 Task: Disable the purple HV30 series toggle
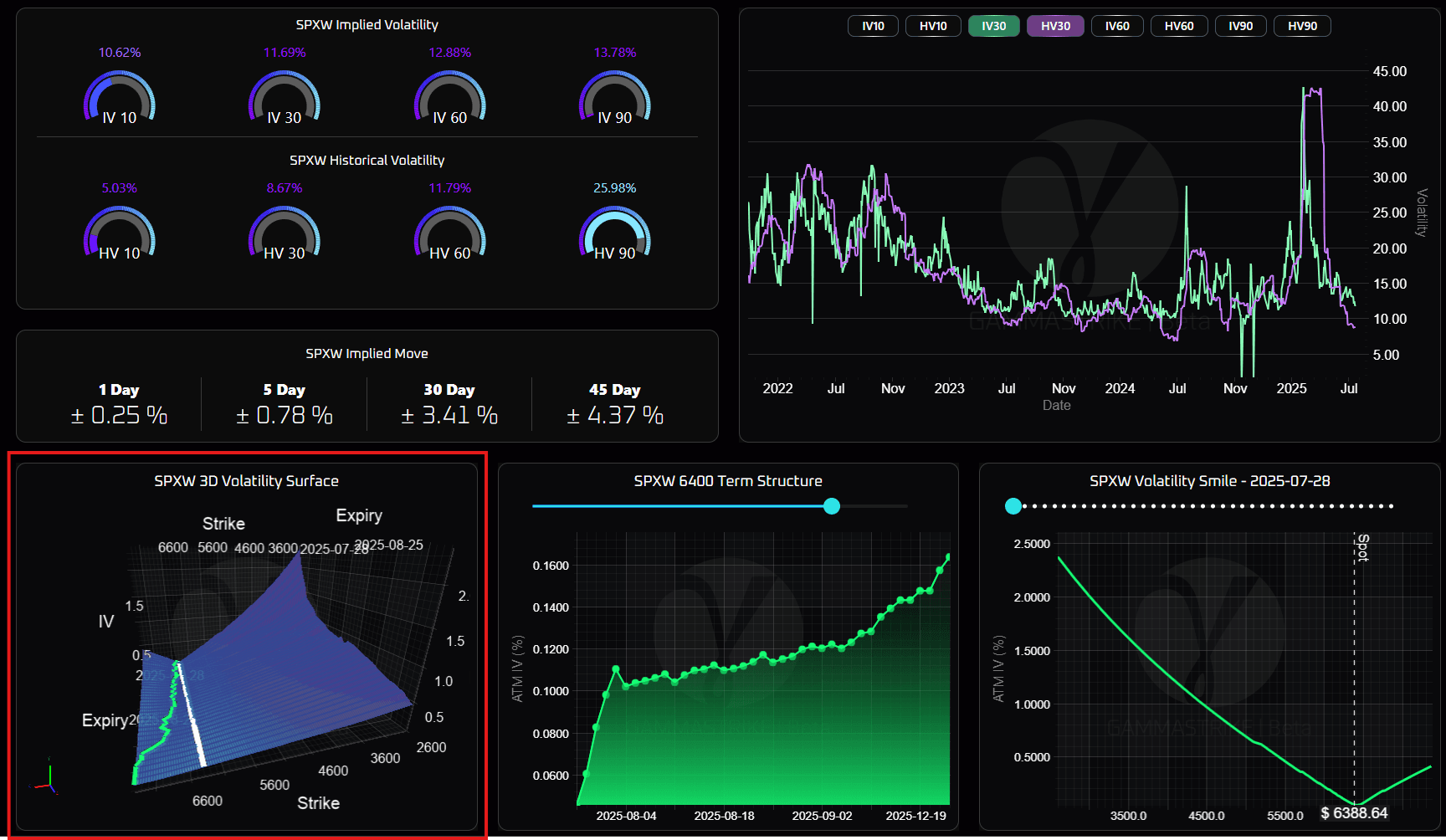click(x=1055, y=26)
